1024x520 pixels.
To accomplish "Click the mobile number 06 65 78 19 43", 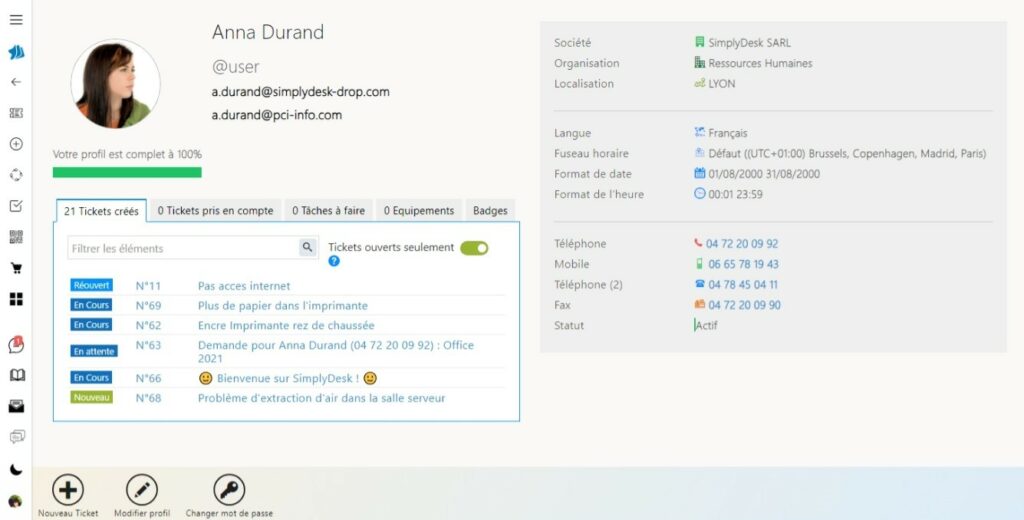I will point(743,264).
